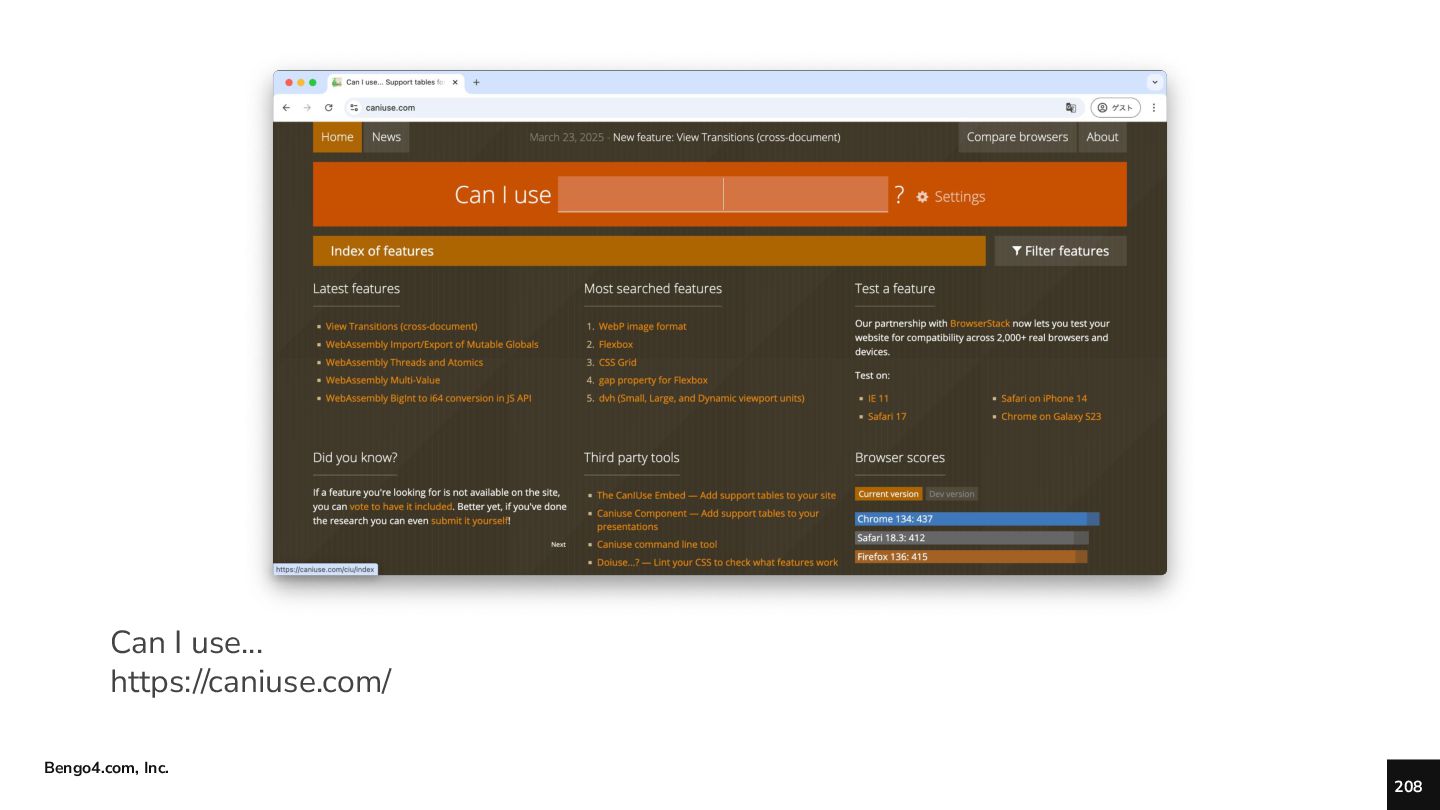Open the News menu item

pyautogui.click(x=386, y=137)
